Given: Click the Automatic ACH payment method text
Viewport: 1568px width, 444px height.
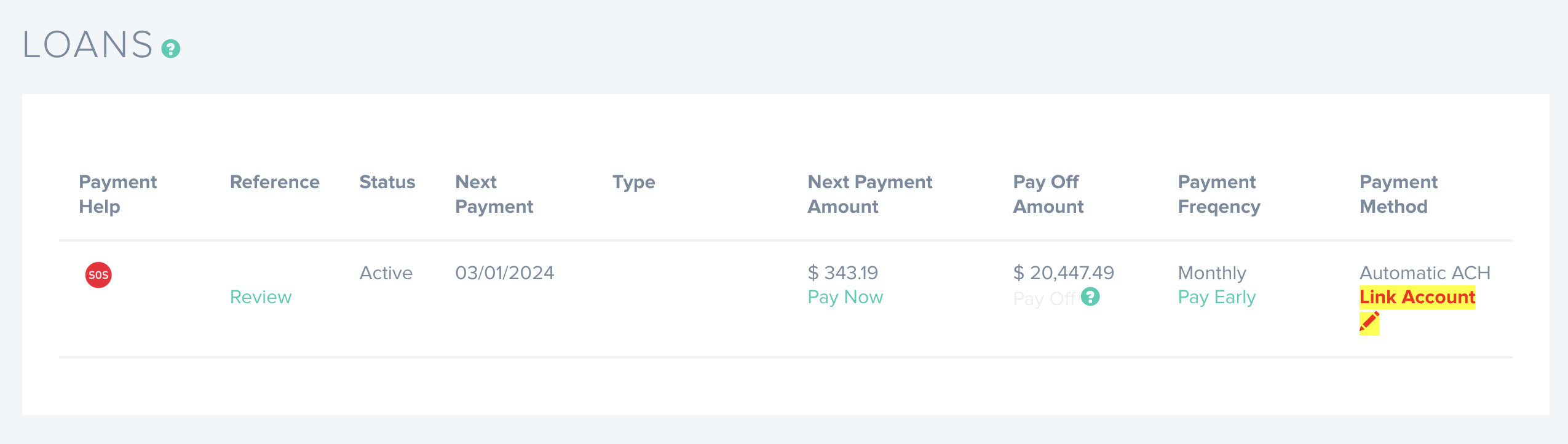Looking at the screenshot, I should tap(1425, 272).
